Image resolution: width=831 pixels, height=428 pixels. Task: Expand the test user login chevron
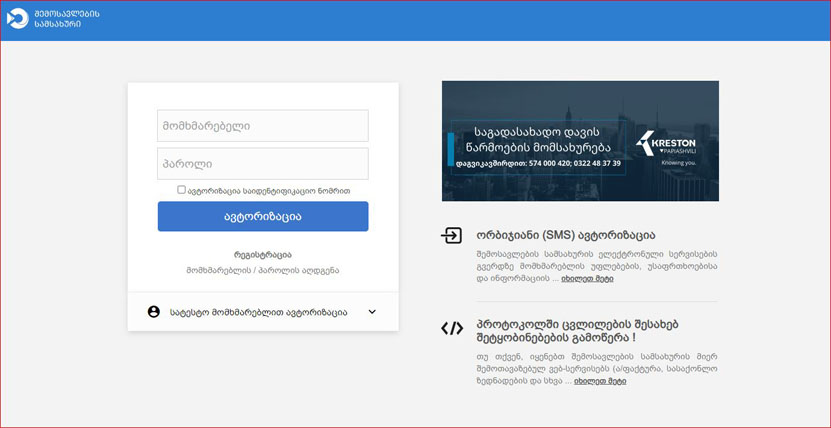pyautogui.click(x=372, y=312)
